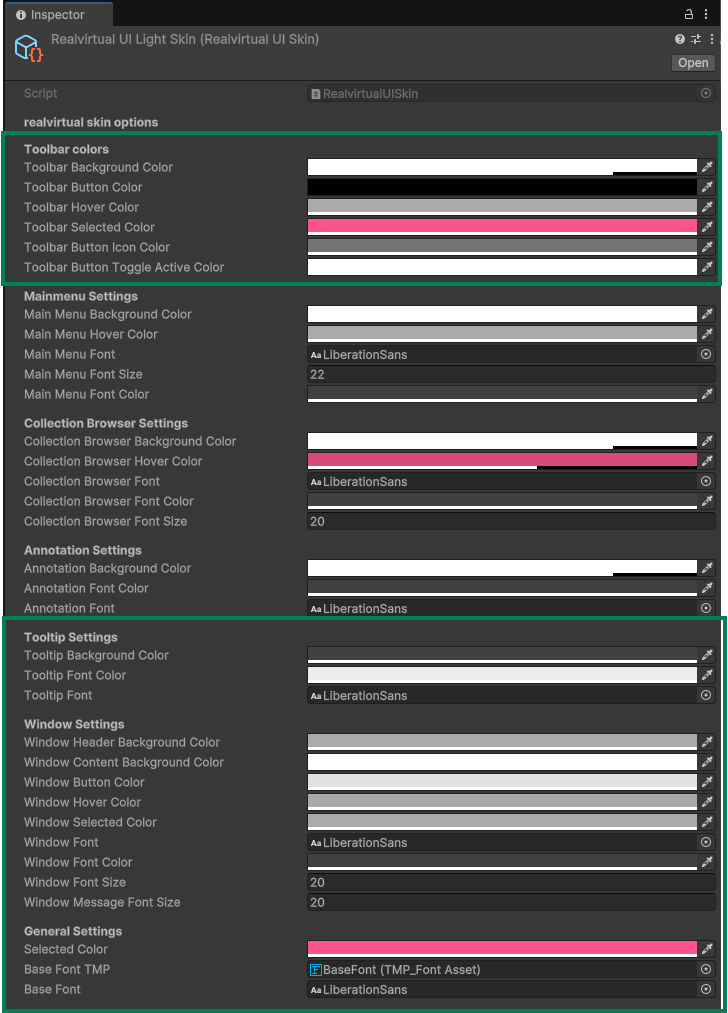Open the preset selector sliders icon
The width and height of the screenshot is (728, 1013).
(x=695, y=39)
